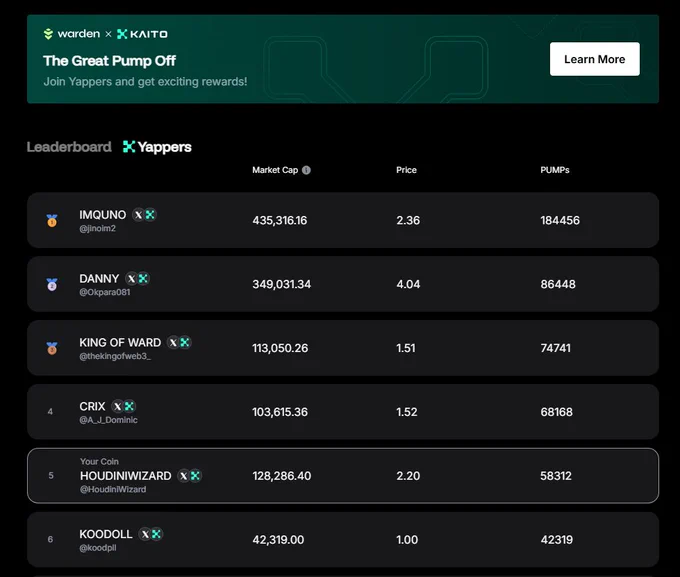Open IMQUNO's Kaito badge icon
The width and height of the screenshot is (680, 577).
point(150,215)
